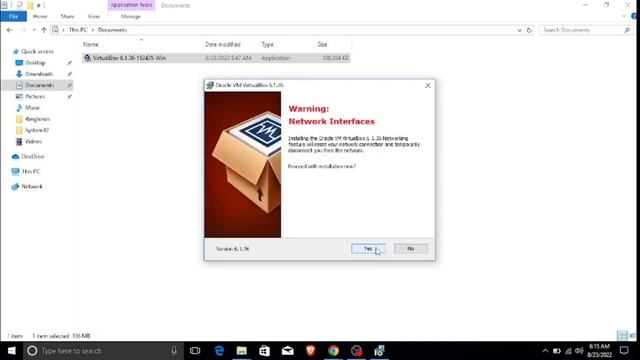Click the taskbar search box
This screenshot has height=360, width=640.
[103, 351]
